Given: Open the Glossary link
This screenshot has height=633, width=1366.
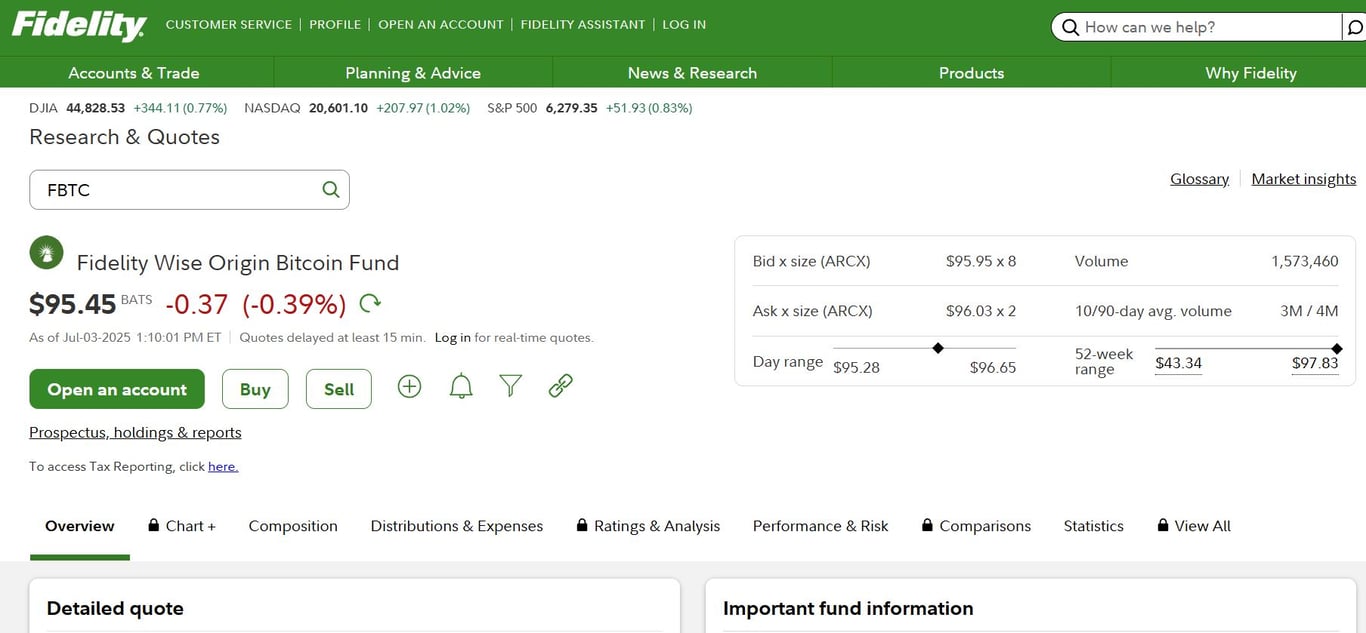Looking at the screenshot, I should [x=1199, y=178].
